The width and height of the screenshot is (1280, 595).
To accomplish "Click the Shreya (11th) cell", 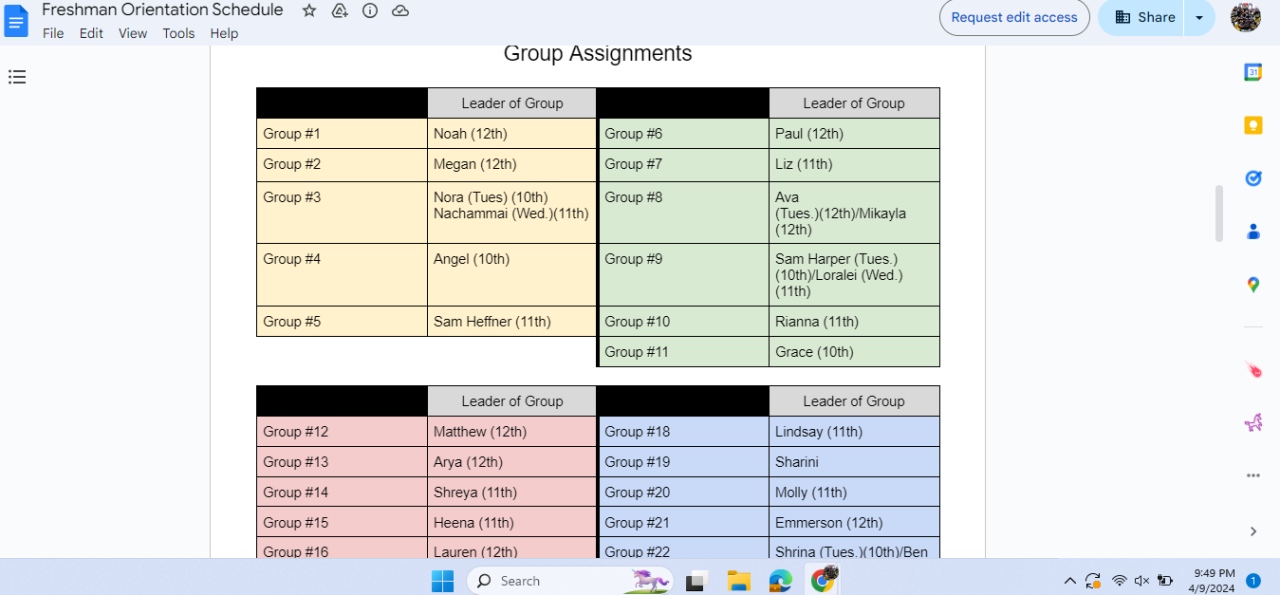I will pos(512,492).
